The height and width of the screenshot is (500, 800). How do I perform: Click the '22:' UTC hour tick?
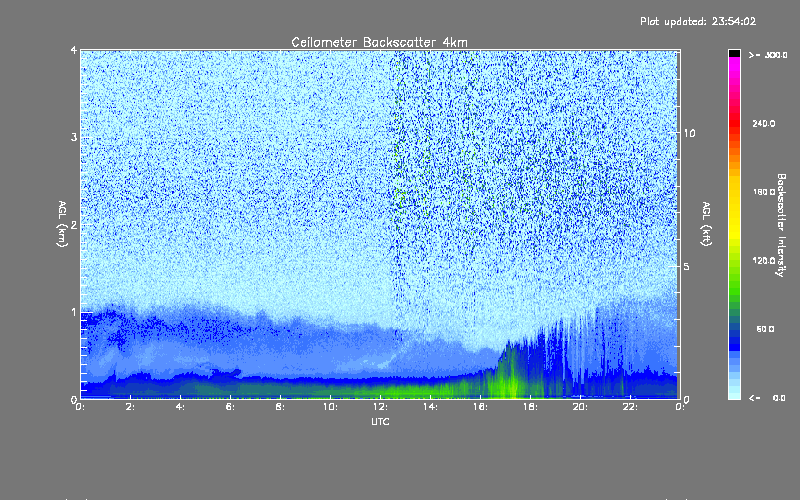point(631,407)
